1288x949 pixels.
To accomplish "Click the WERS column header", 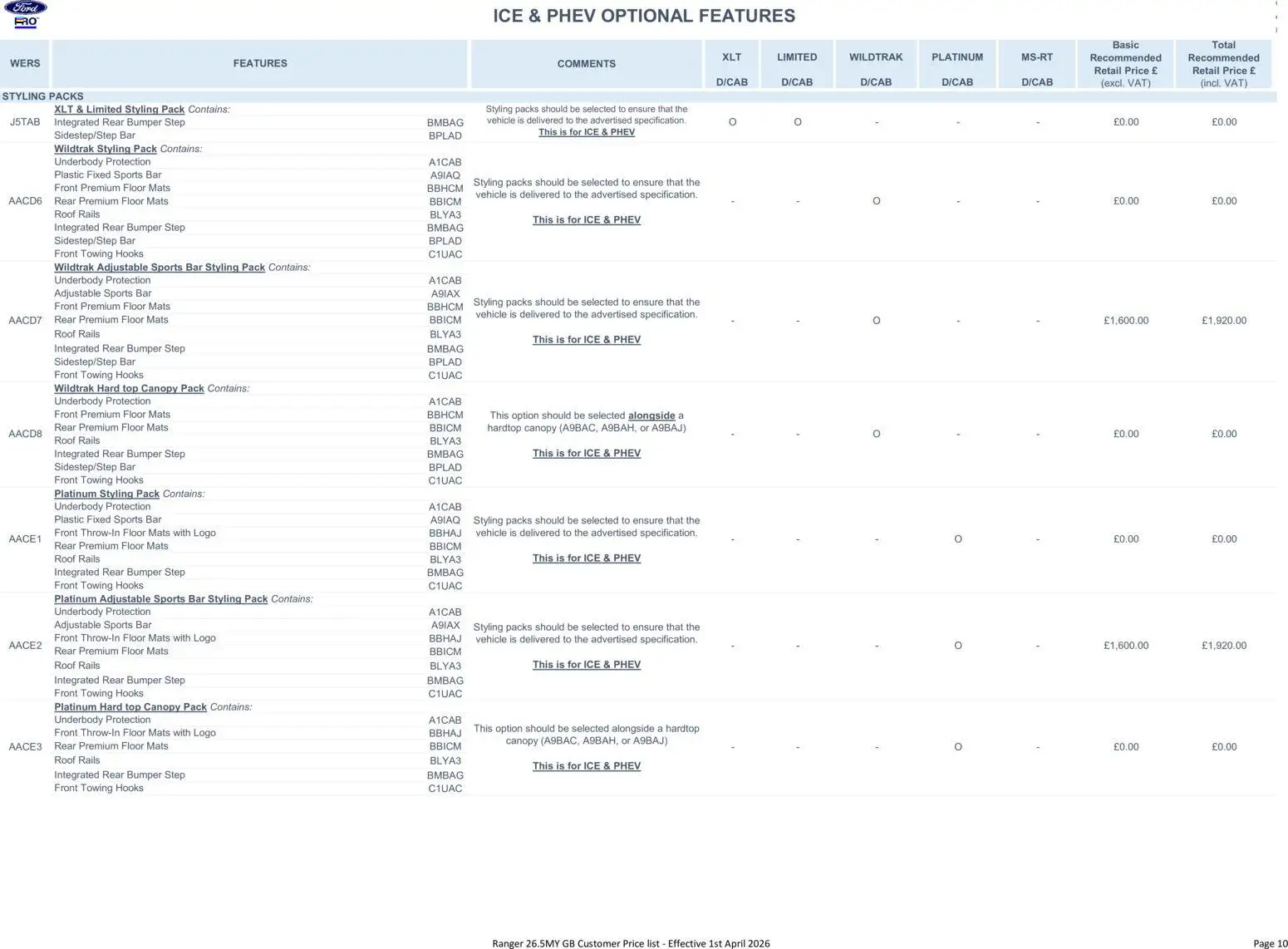I will click(x=25, y=63).
